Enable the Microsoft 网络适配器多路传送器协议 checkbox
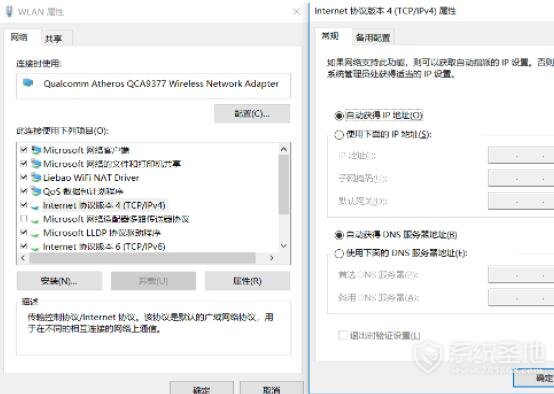 pos(24,219)
